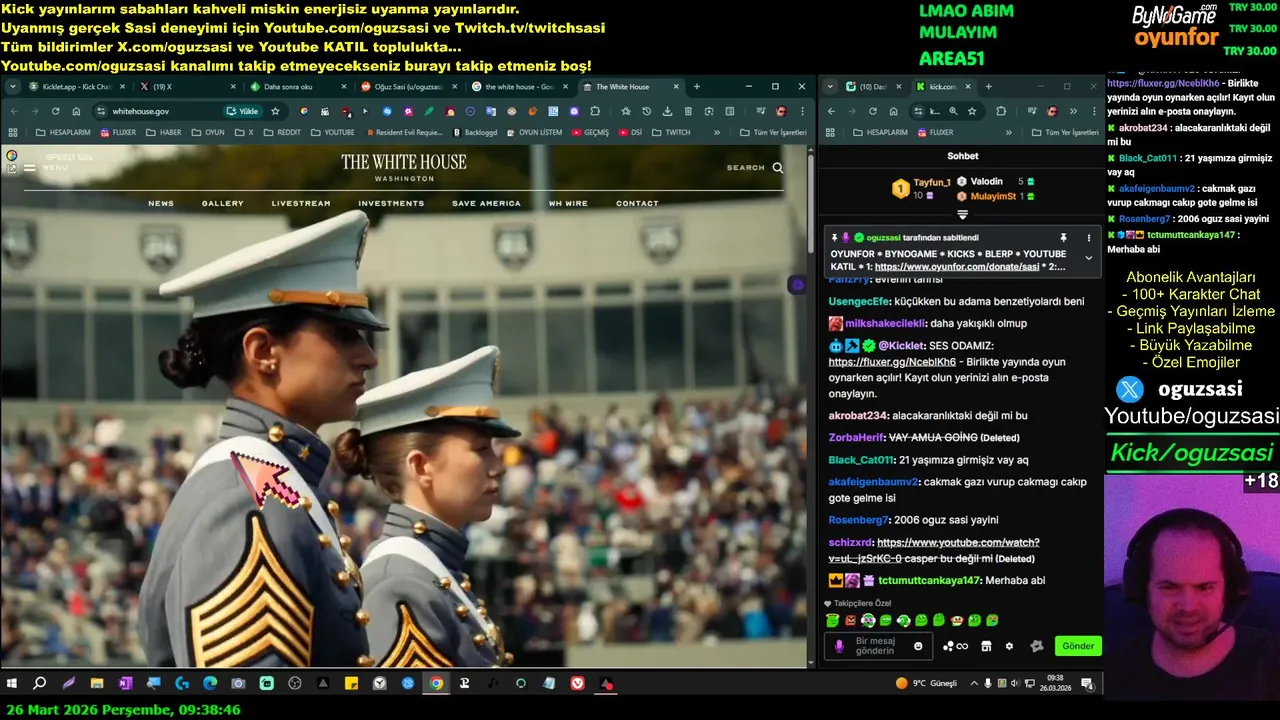
Task: Go to browser home in left window
Action: (x=76, y=111)
